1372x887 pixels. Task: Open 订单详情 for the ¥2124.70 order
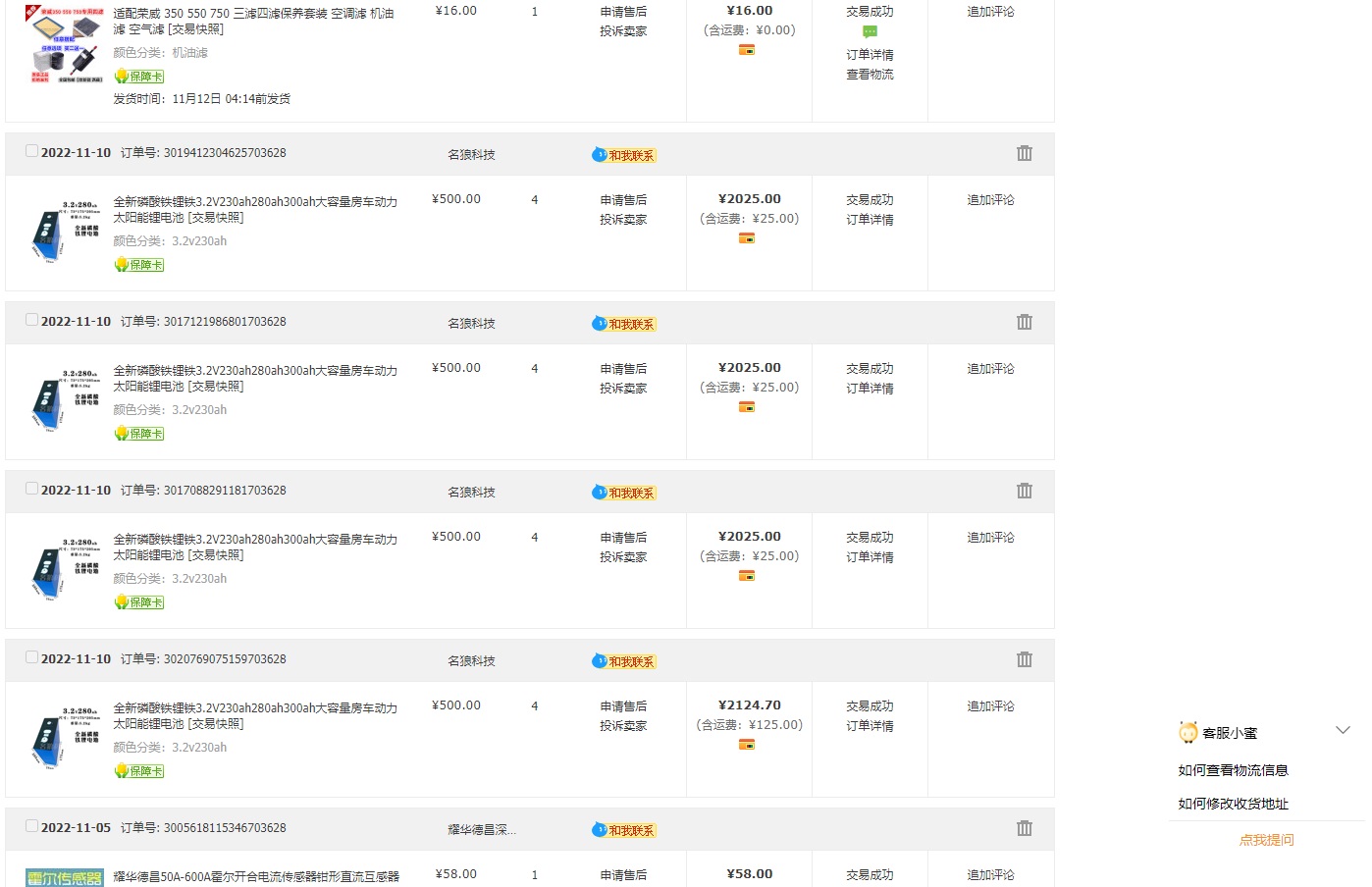(x=870, y=726)
